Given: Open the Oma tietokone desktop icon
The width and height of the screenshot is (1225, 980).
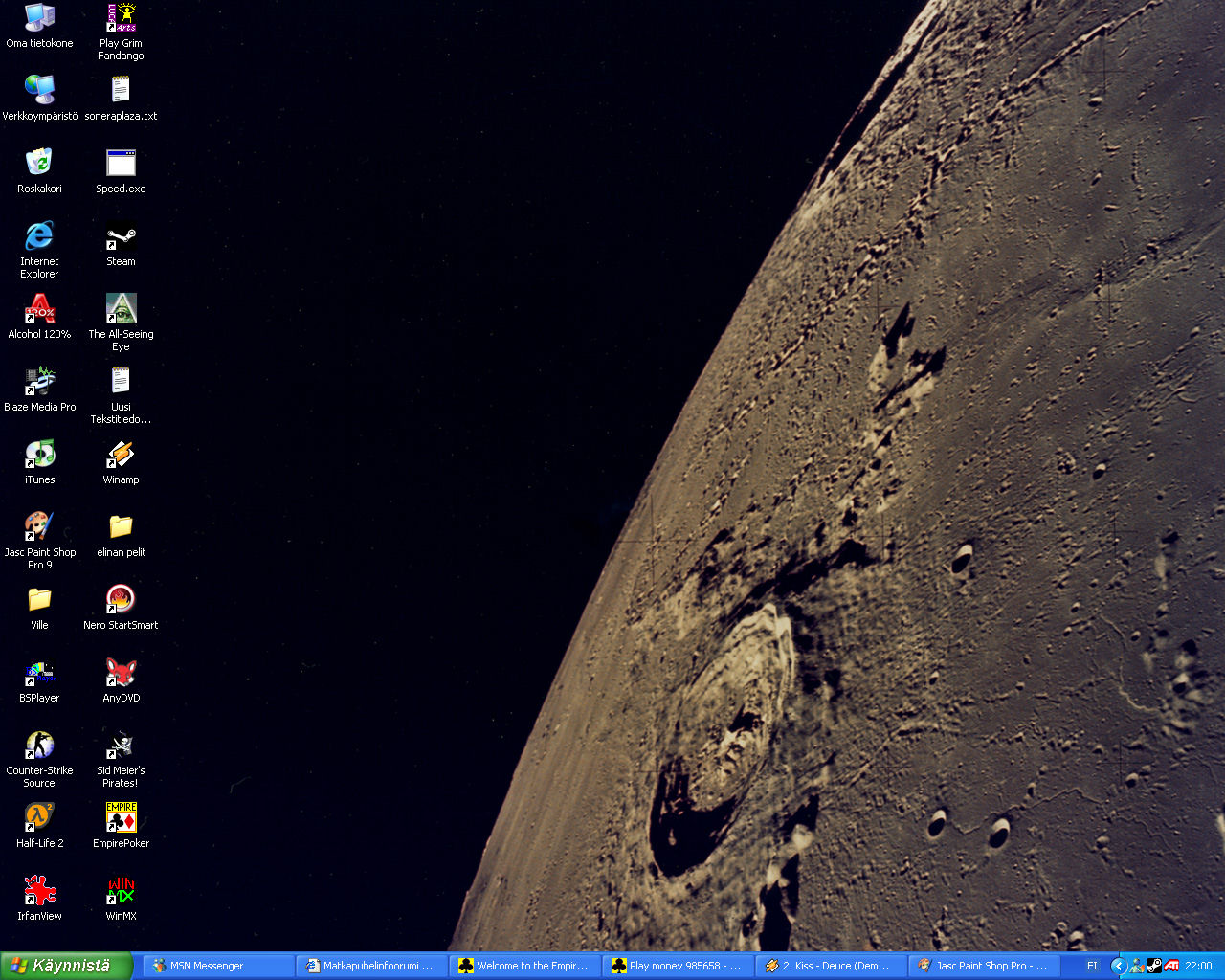Looking at the screenshot, I should tap(39, 26).
